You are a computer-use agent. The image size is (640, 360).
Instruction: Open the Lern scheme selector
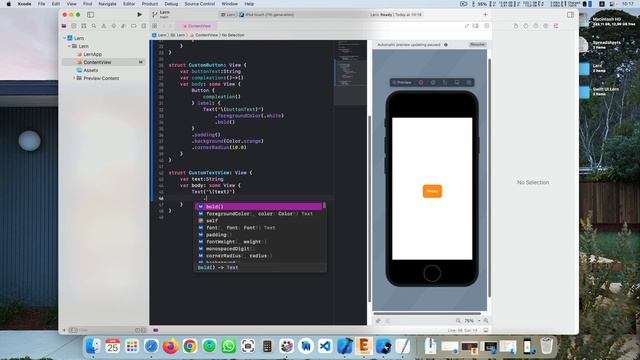click(228, 14)
